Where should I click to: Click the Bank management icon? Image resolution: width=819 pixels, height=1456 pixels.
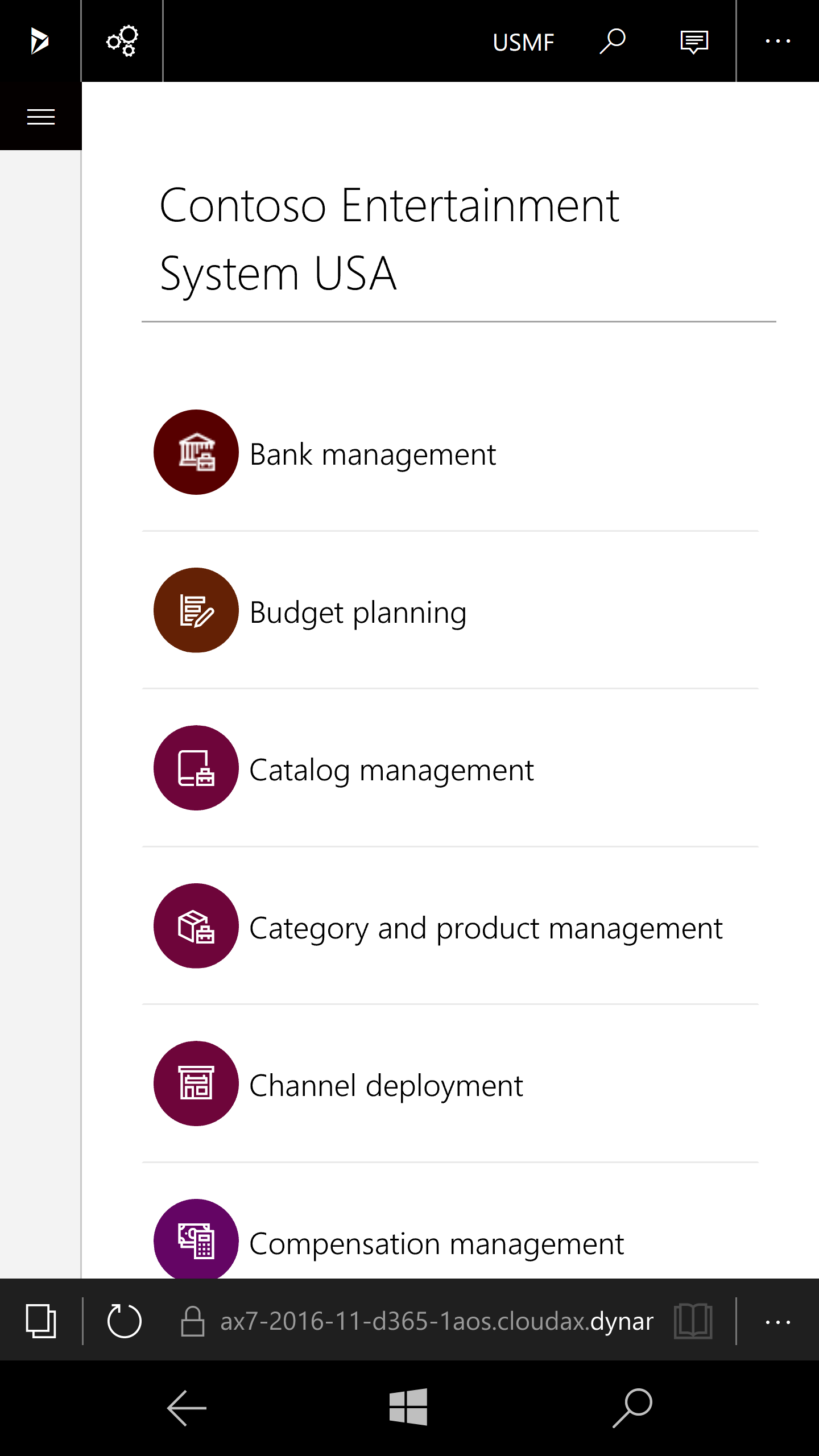pyautogui.click(x=196, y=452)
